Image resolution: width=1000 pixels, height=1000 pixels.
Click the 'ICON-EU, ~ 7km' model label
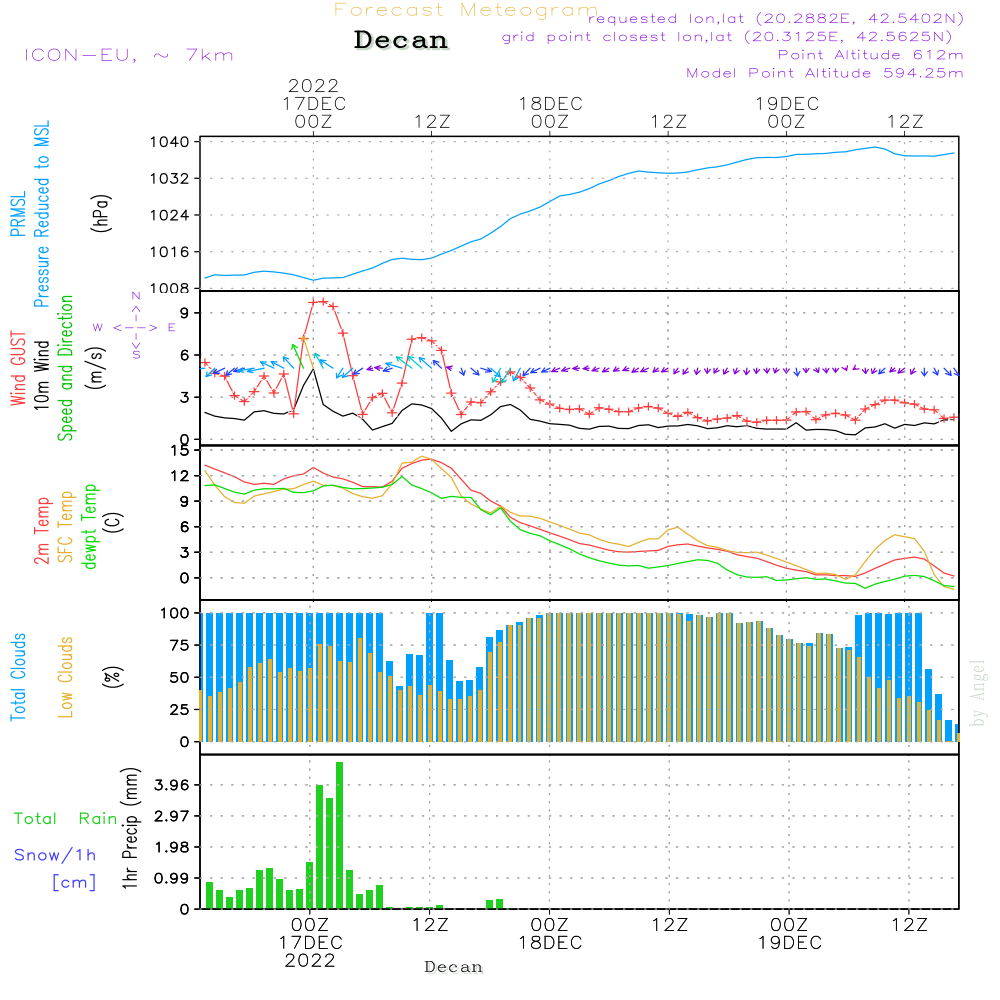pyautogui.click(x=129, y=55)
